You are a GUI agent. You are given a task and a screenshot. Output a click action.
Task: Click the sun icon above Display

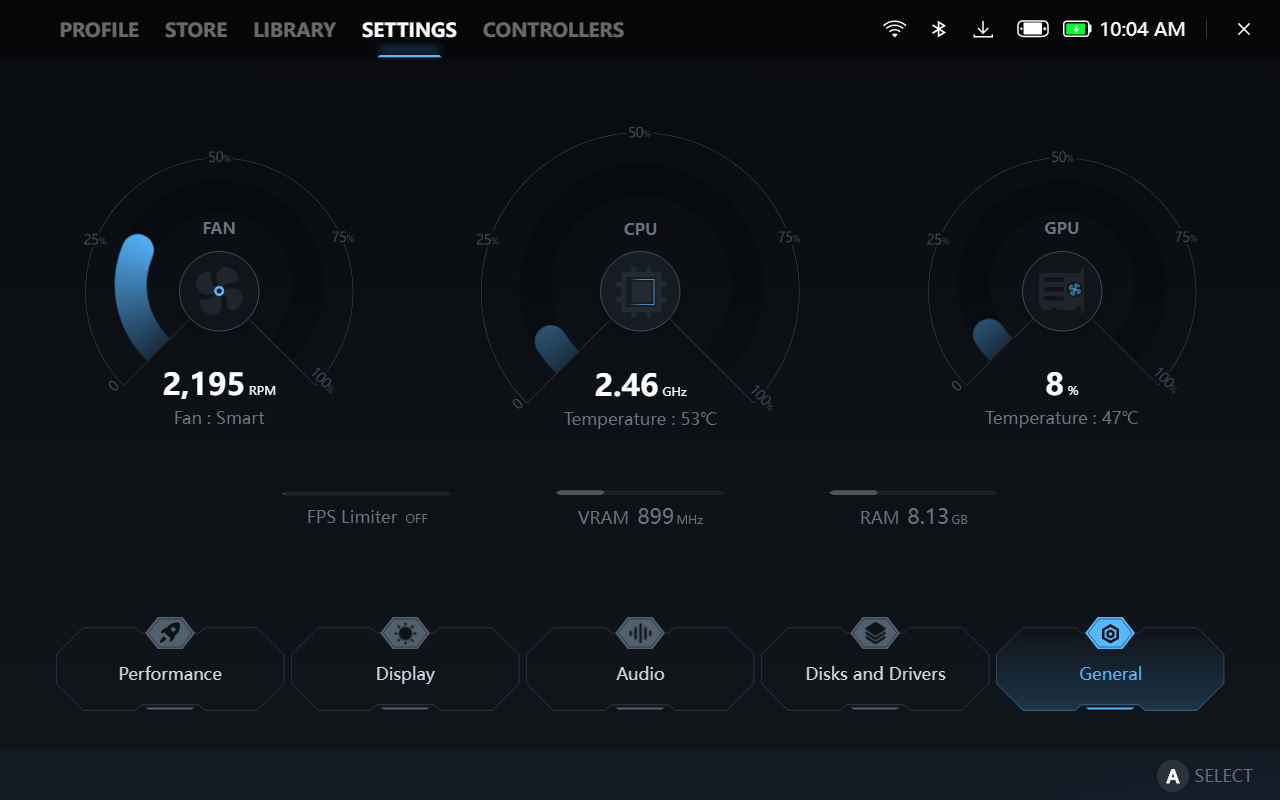tap(405, 633)
